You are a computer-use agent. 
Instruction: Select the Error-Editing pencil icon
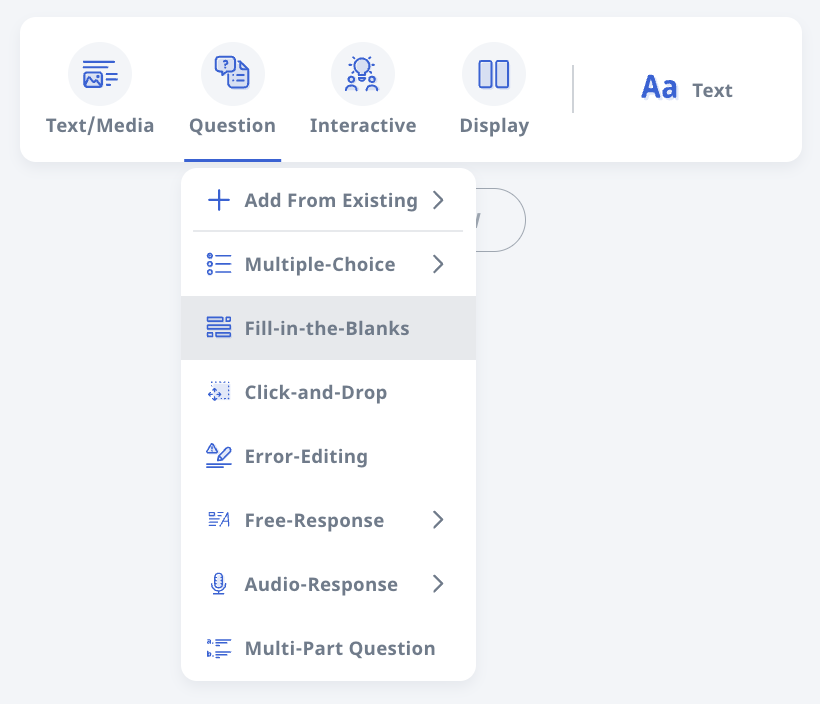[x=218, y=456]
